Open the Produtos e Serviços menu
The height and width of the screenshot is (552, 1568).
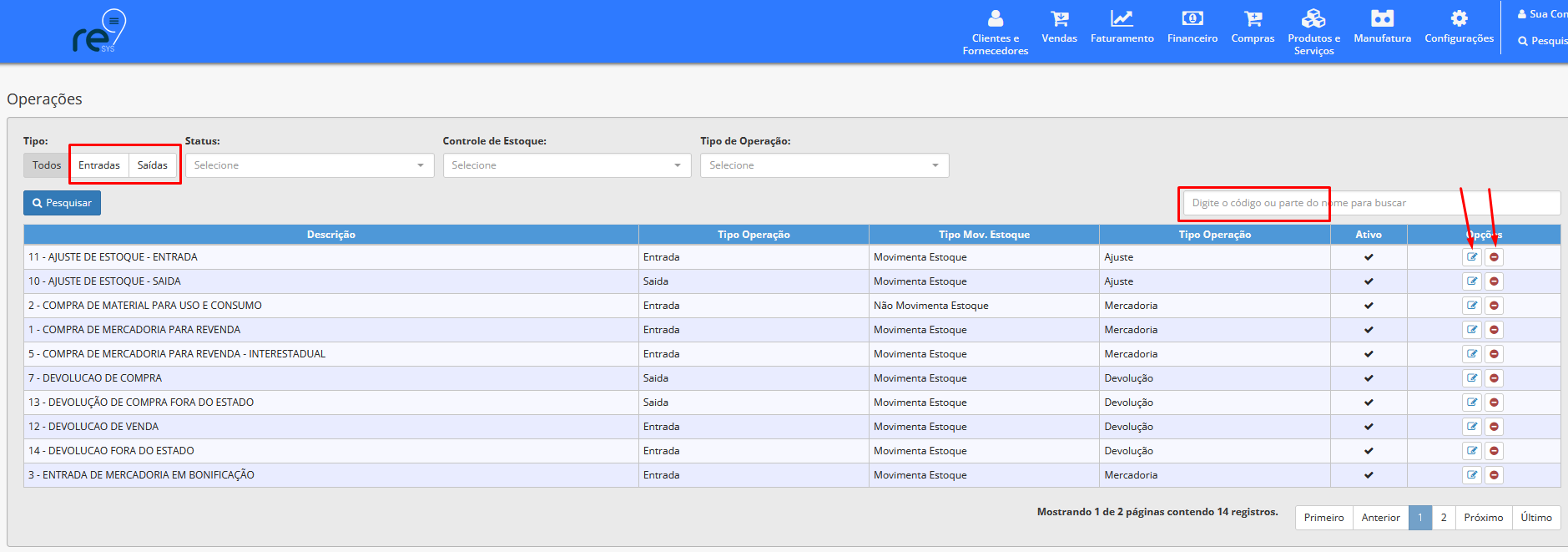(x=1313, y=32)
